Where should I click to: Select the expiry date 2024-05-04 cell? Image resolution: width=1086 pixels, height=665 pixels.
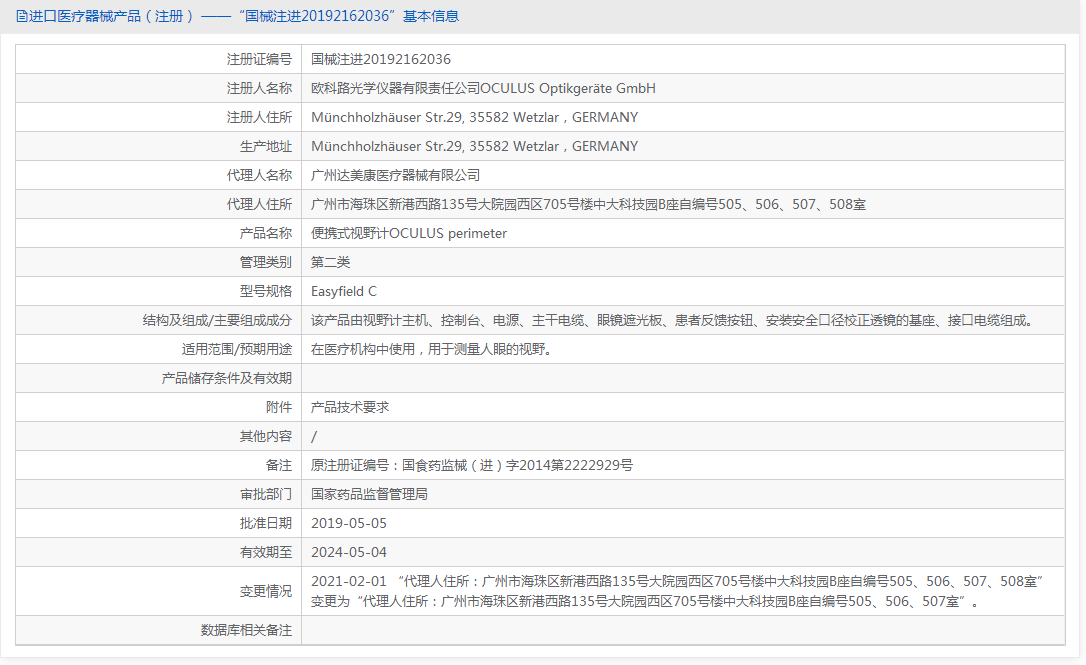click(x=352, y=551)
